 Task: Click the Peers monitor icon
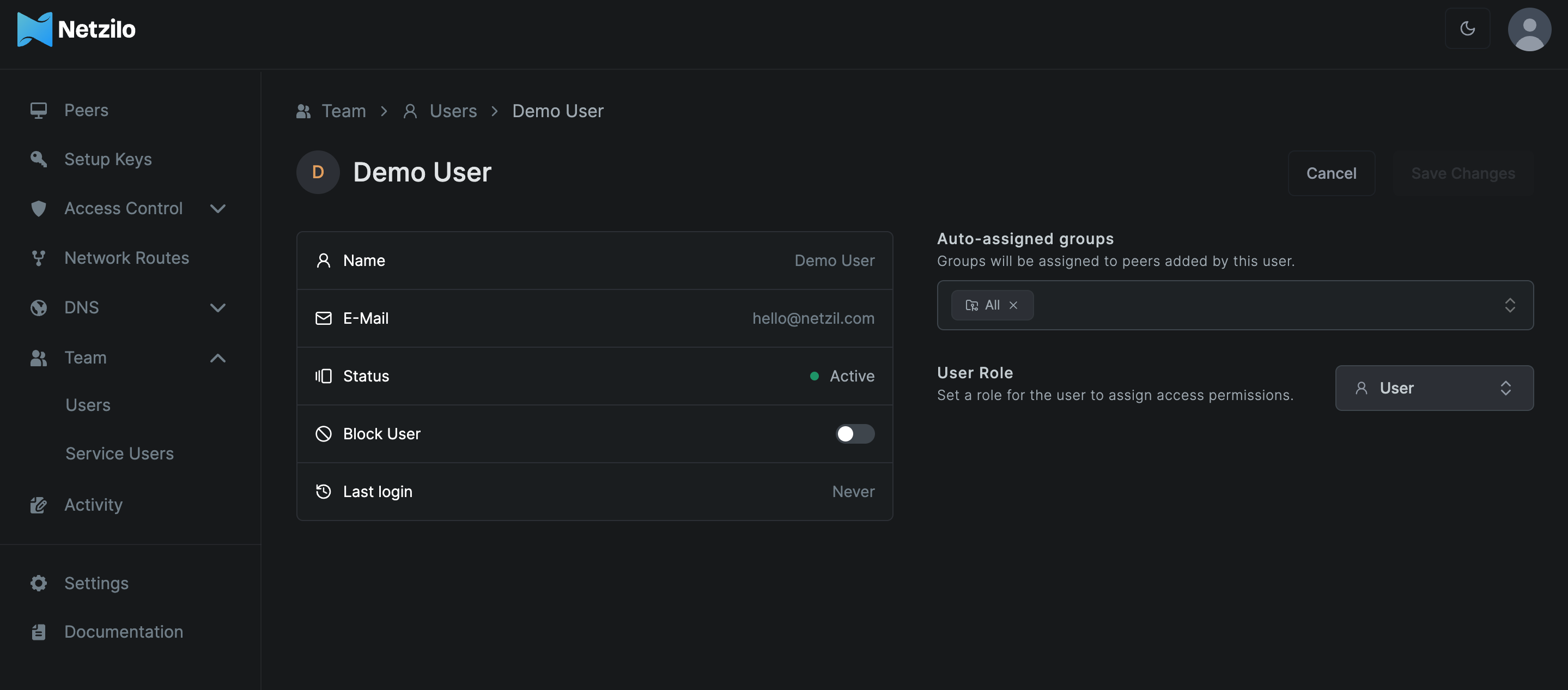pos(38,110)
